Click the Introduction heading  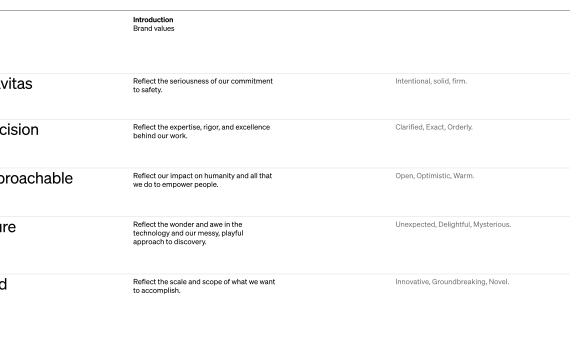[x=153, y=20]
